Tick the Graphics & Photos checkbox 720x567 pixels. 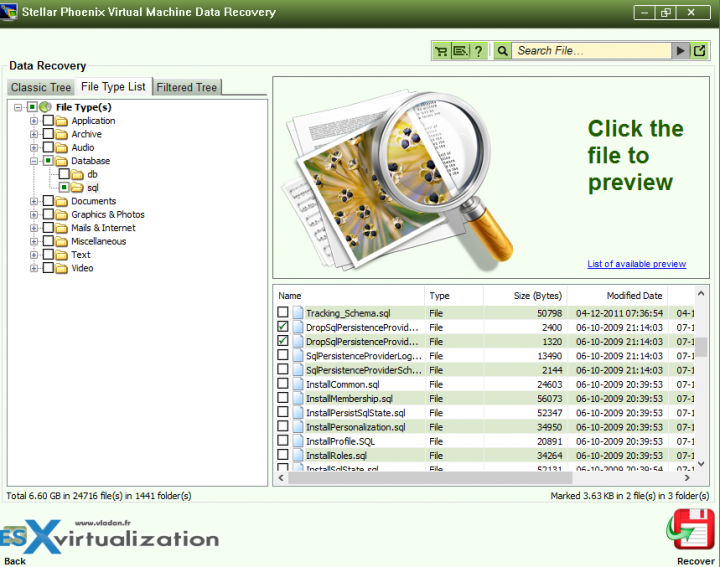click(x=48, y=214)
